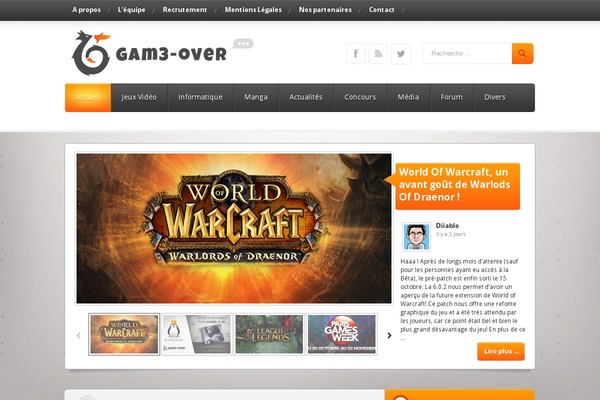Open the Jeux Vidéo menu
Image resolution: width=600 pixels, height=400 pixels.
pyautogui.click(x=139, y=98)
